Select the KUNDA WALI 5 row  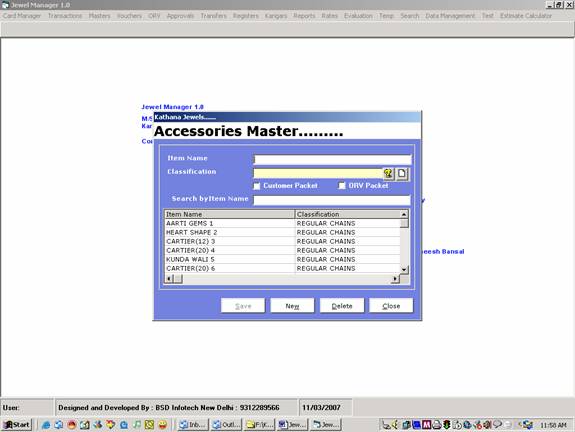(282, 259)
